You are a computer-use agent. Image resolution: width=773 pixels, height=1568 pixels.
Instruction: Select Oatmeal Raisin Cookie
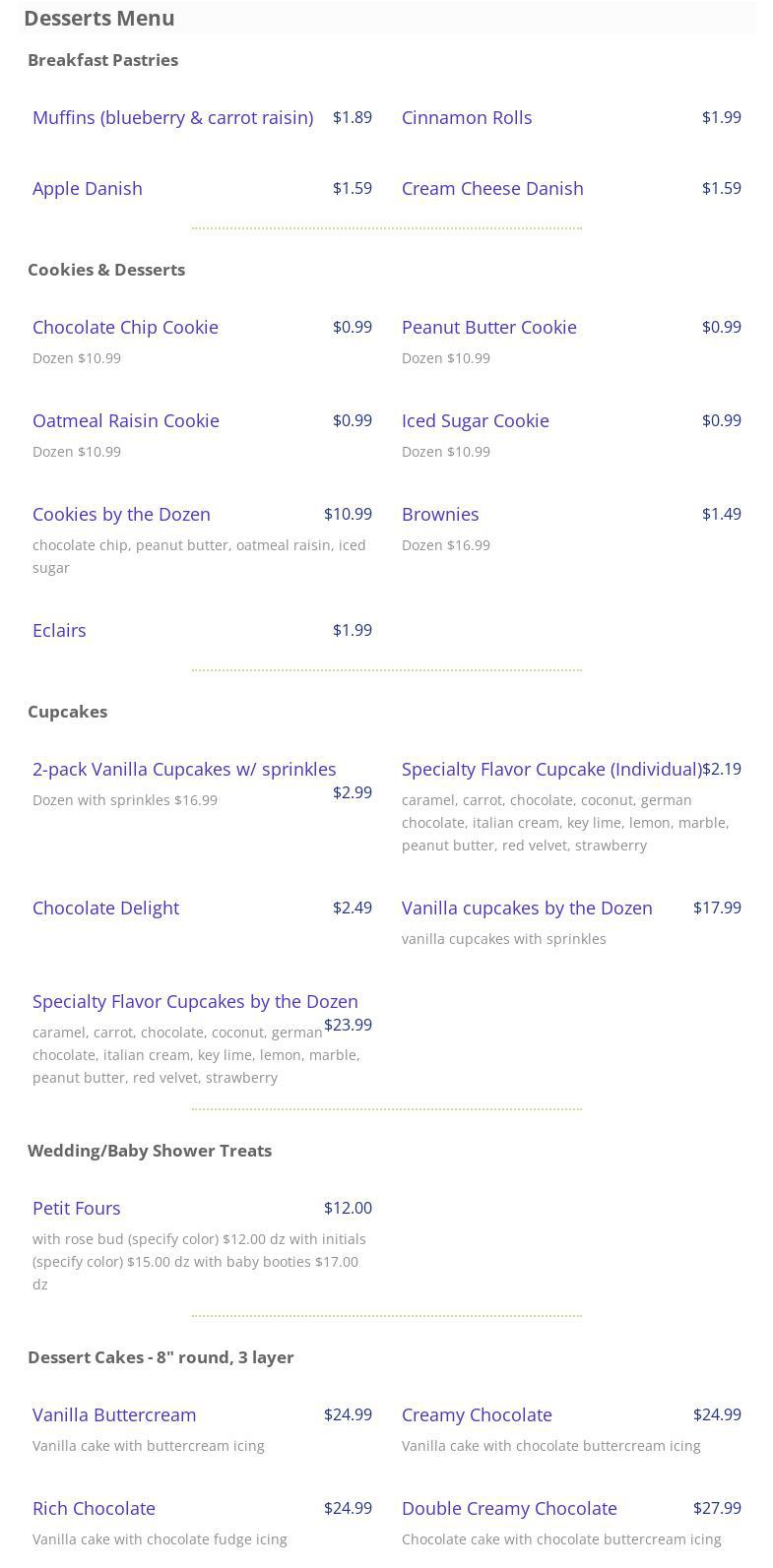coord(125,421)
